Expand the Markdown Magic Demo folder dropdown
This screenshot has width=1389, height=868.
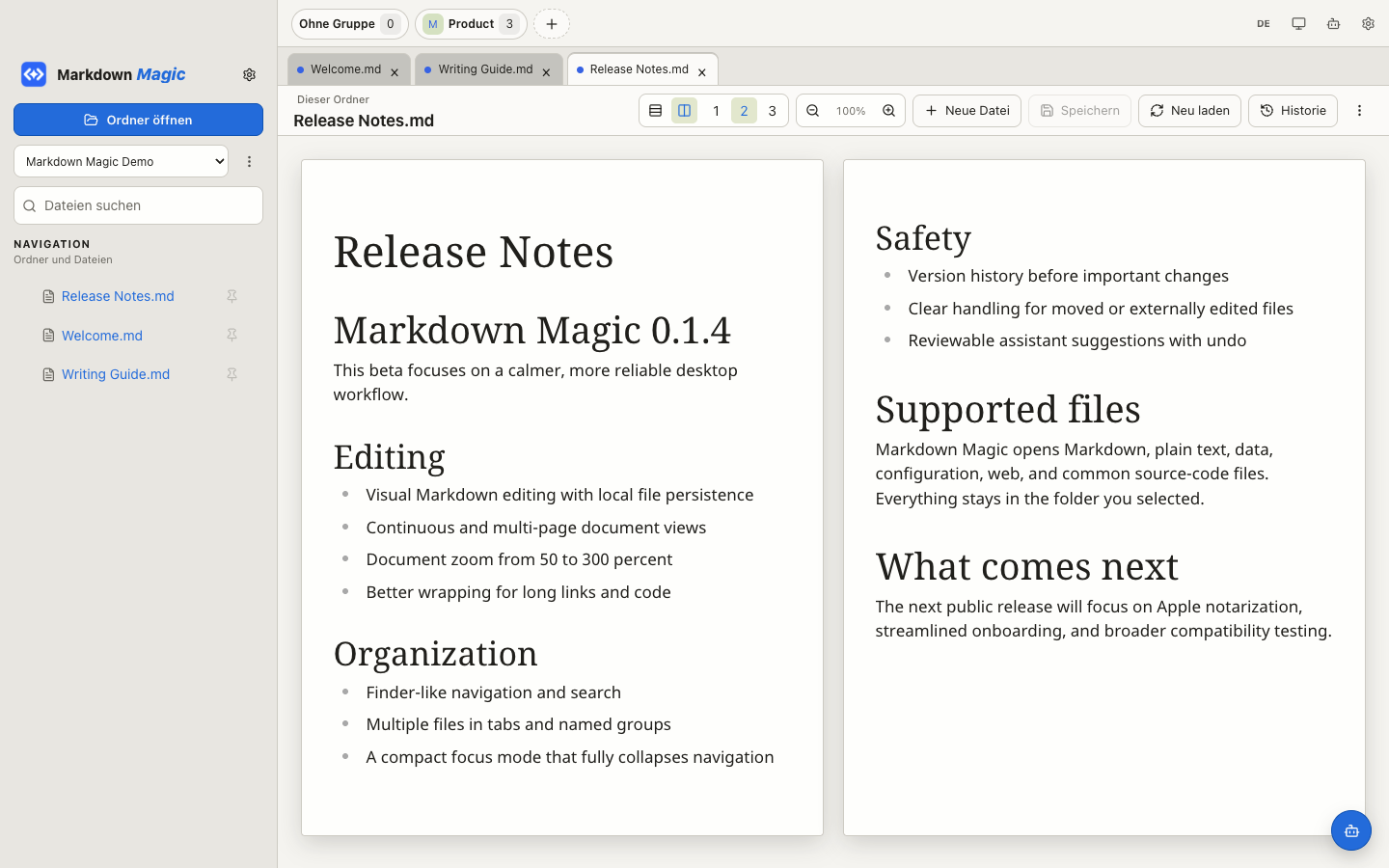point(121,161)
